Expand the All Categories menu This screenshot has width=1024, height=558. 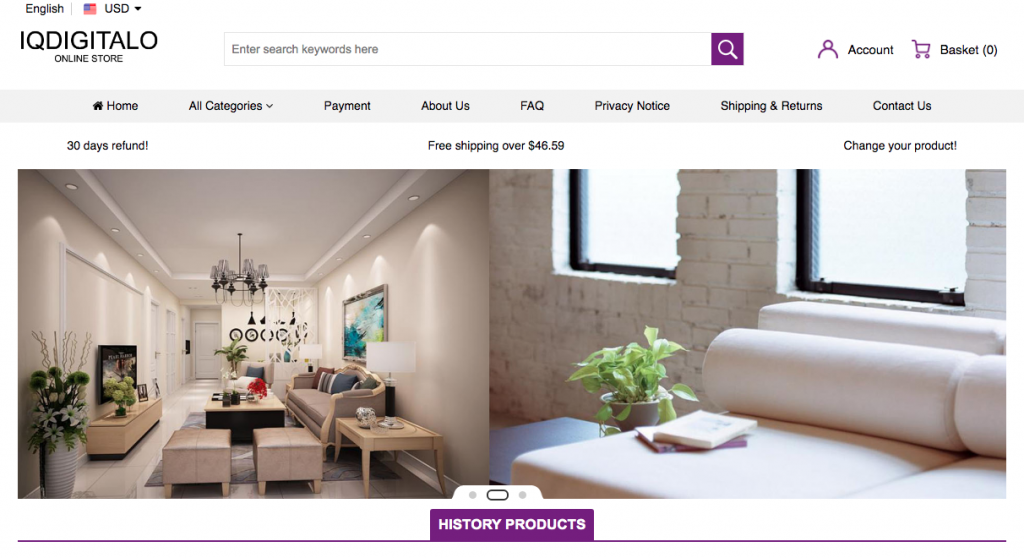pyautogui.click(x=231, y=106)
